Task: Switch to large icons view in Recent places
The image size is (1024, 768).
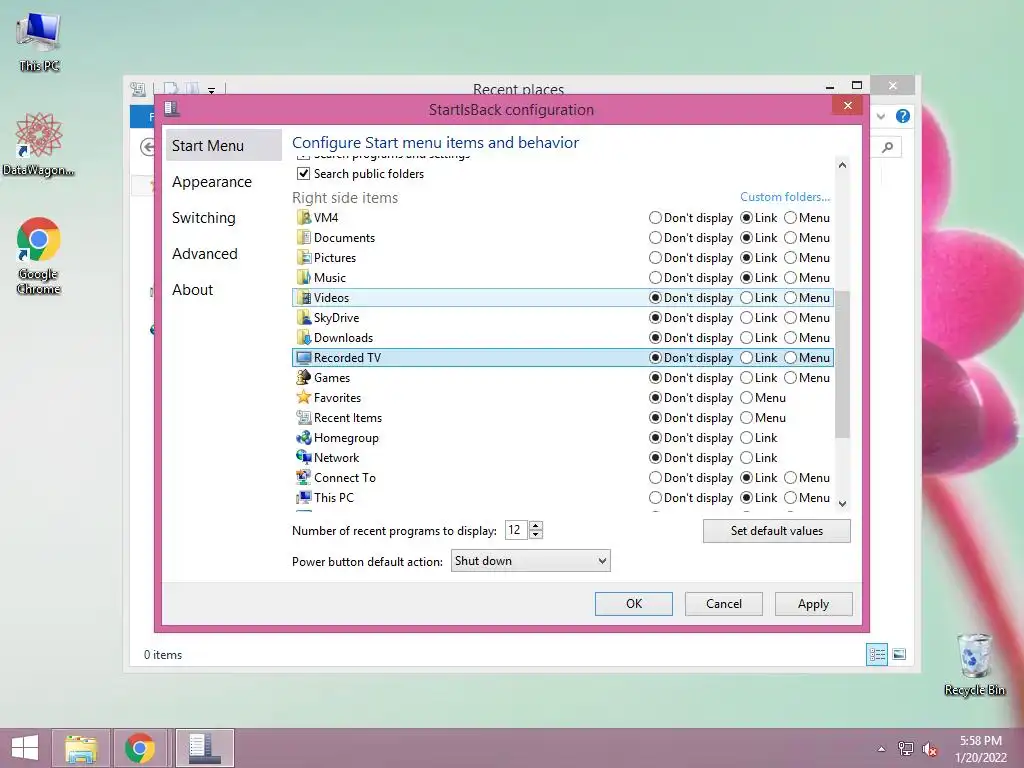Action: tap(899, 654)
